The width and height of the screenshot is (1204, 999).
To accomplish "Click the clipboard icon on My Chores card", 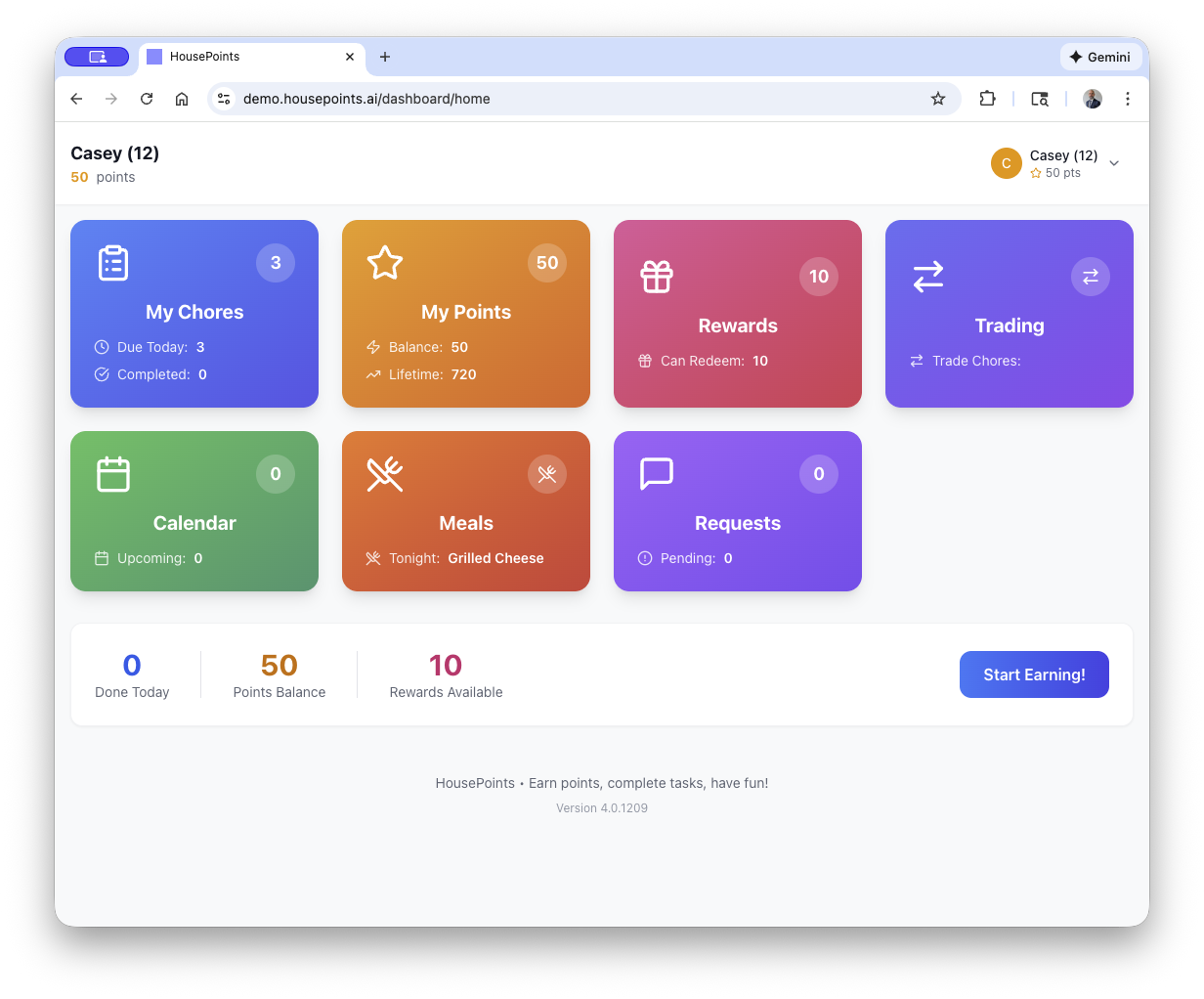I will [x=113, y=263].
